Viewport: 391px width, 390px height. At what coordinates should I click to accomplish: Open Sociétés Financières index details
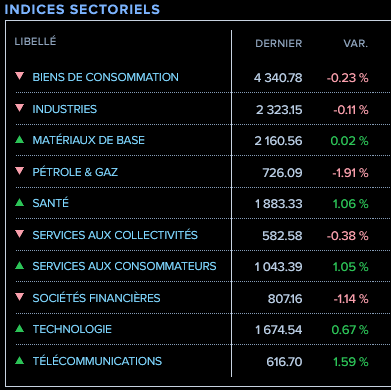[96, 298]
